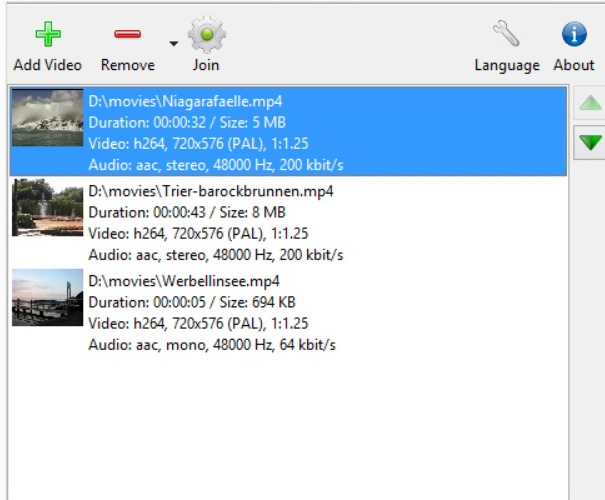Move selected video down with green arrow

point(590,142)
